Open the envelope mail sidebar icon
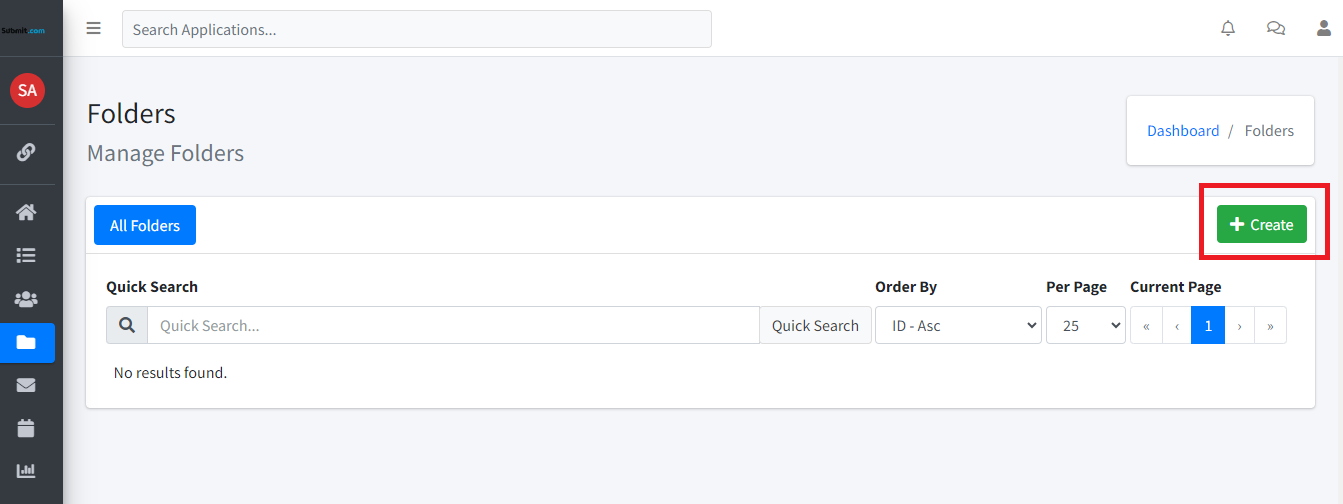This screenshot has width=1343, height=504. coord(27,385)
